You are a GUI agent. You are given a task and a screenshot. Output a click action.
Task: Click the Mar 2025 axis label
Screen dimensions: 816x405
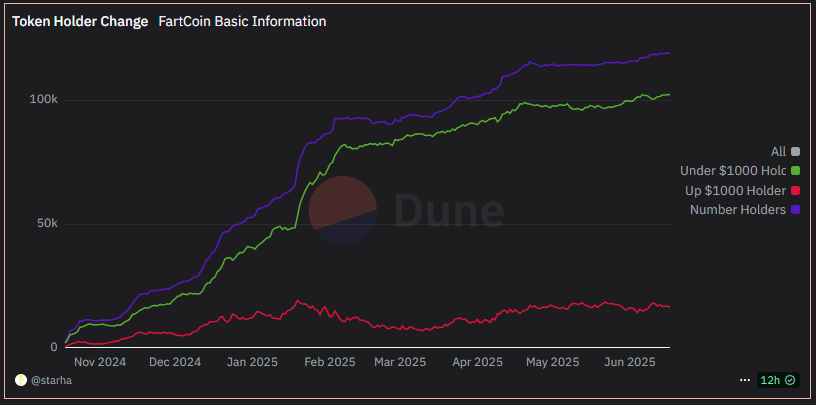point(400,362)
